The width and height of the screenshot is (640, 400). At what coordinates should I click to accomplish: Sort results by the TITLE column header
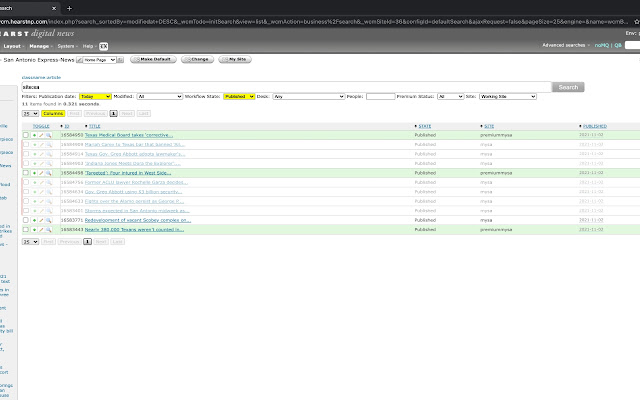(x=94, y=127)
